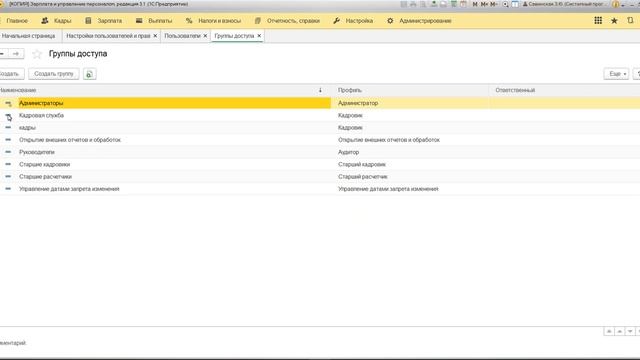
Task: Open the Настройка section
Action: 359,20
